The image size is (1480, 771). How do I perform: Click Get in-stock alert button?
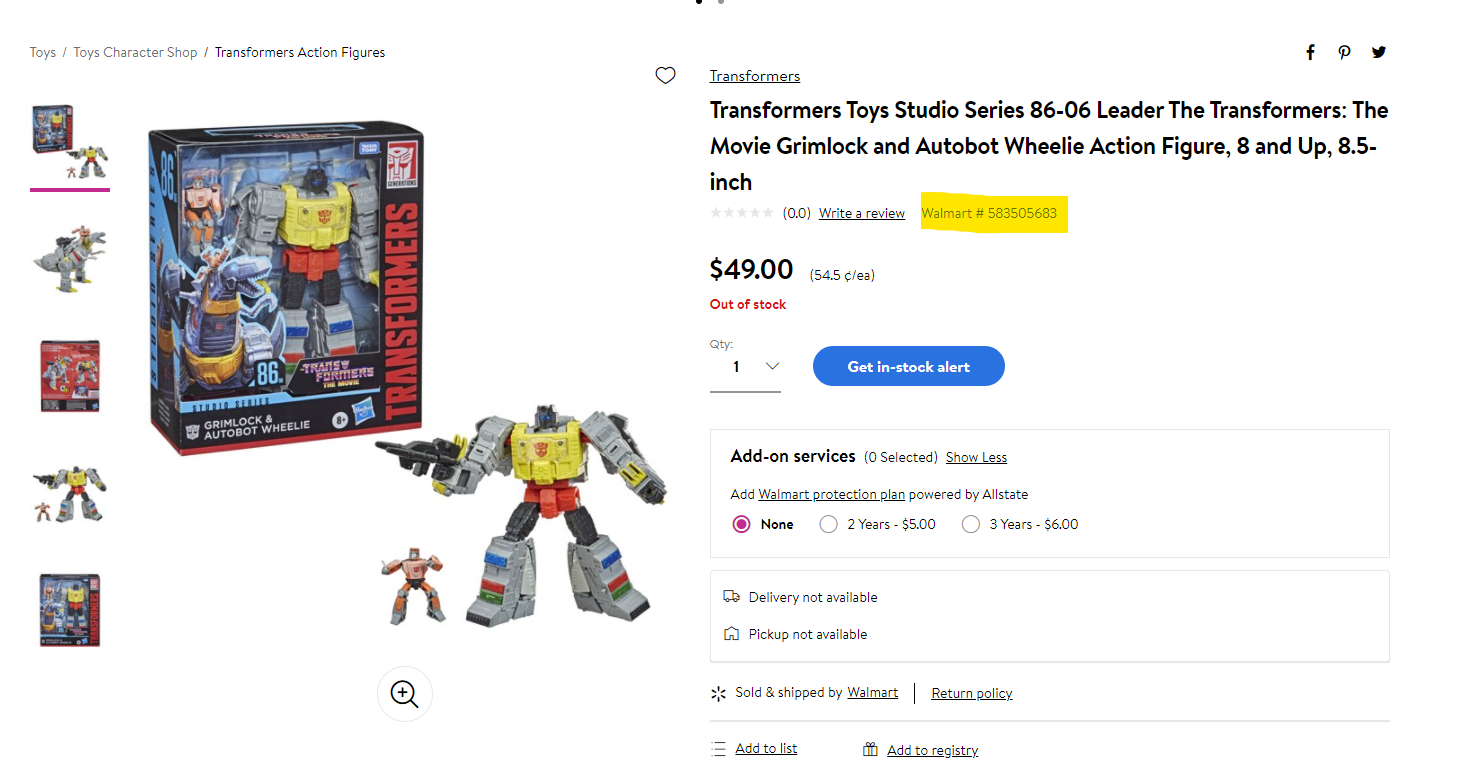(x=908, y=366)
